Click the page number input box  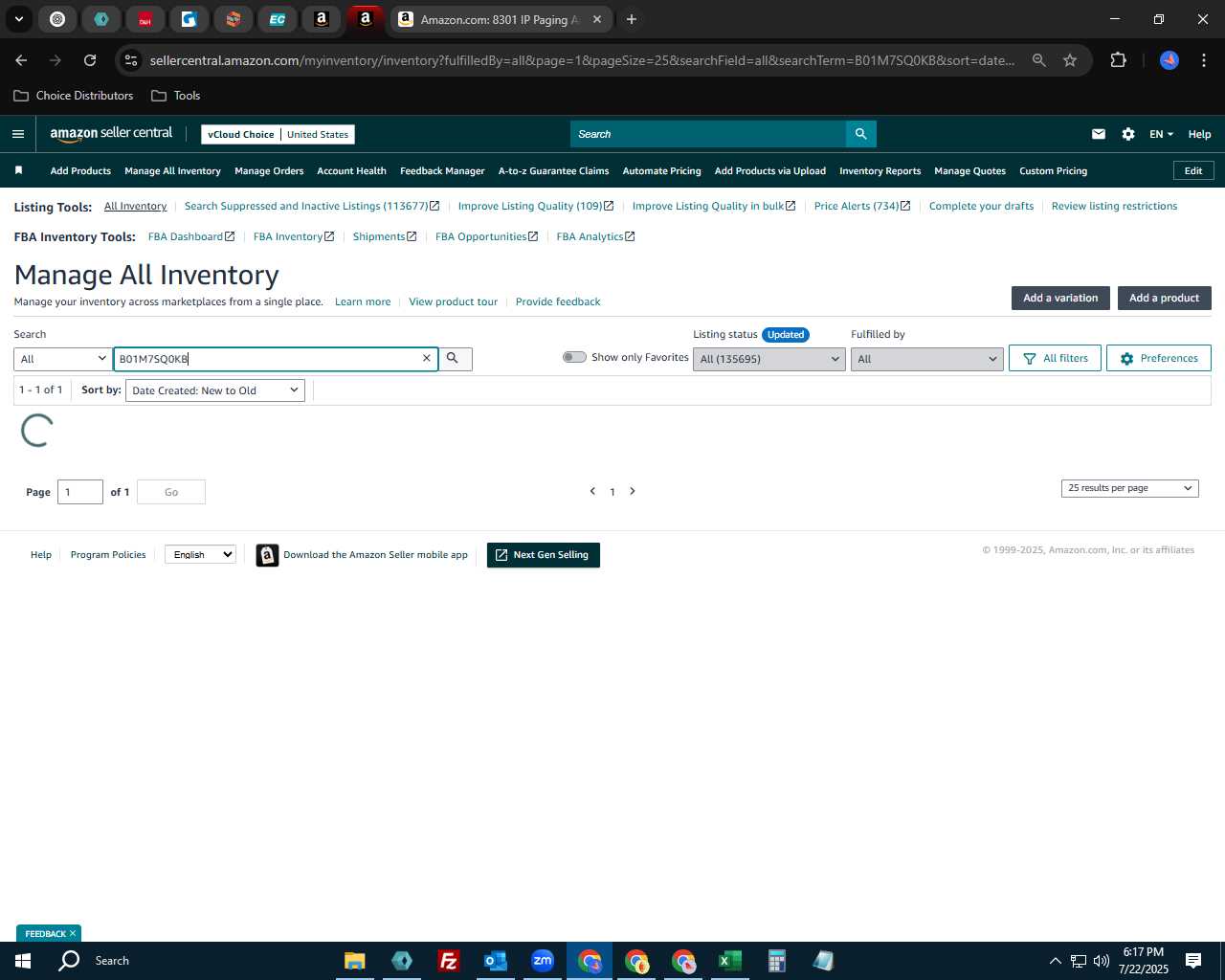80,492
